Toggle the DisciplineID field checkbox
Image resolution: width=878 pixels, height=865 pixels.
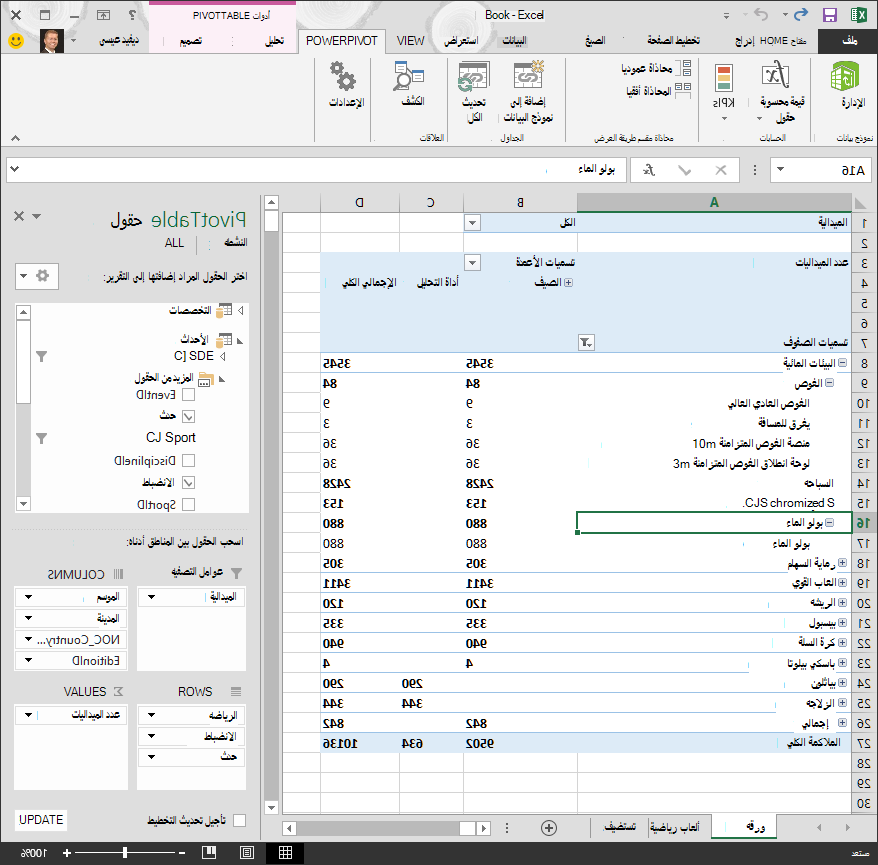coord(189,460)
